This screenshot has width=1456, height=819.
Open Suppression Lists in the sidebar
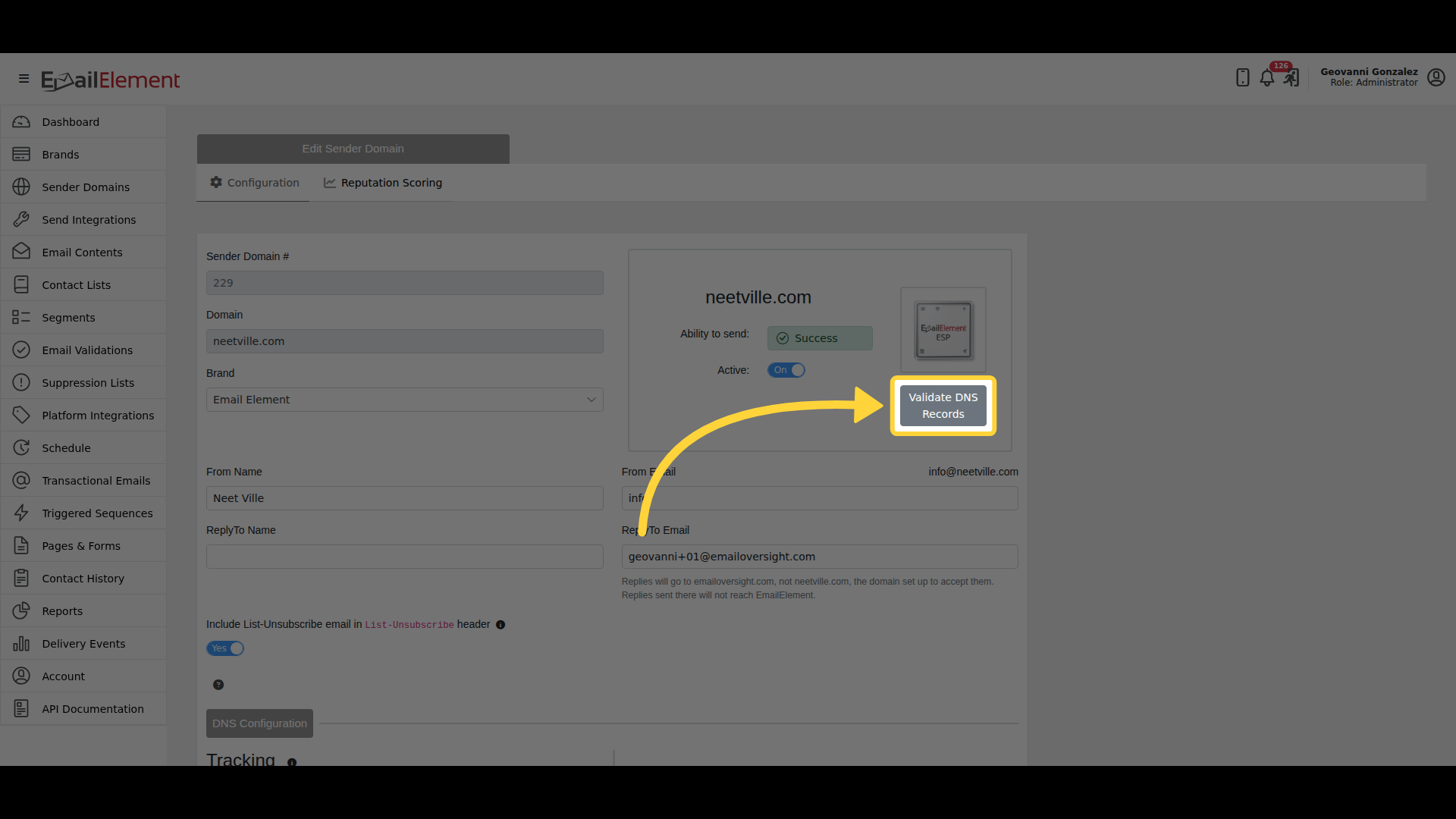[83, 383]
